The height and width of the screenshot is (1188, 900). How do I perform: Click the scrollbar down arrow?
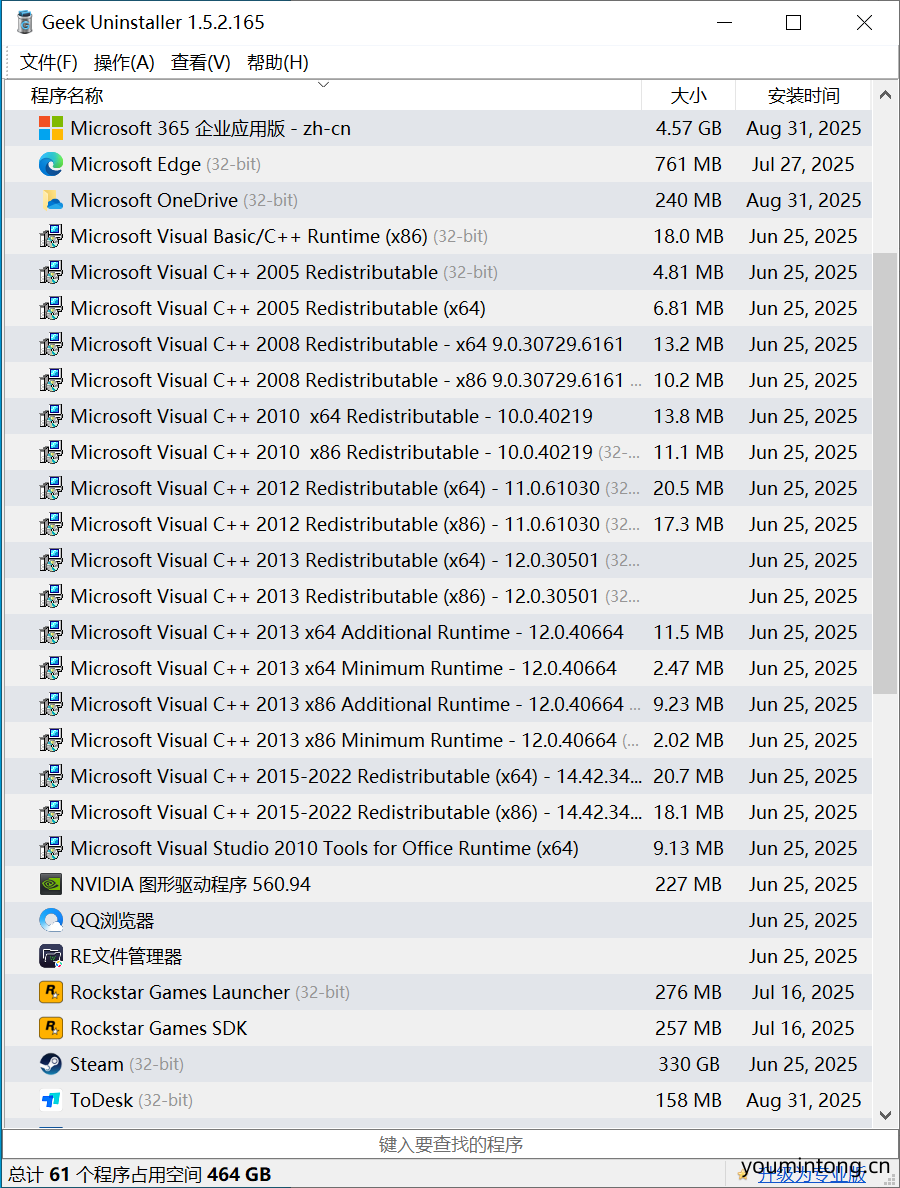(x=885, y=1115)
